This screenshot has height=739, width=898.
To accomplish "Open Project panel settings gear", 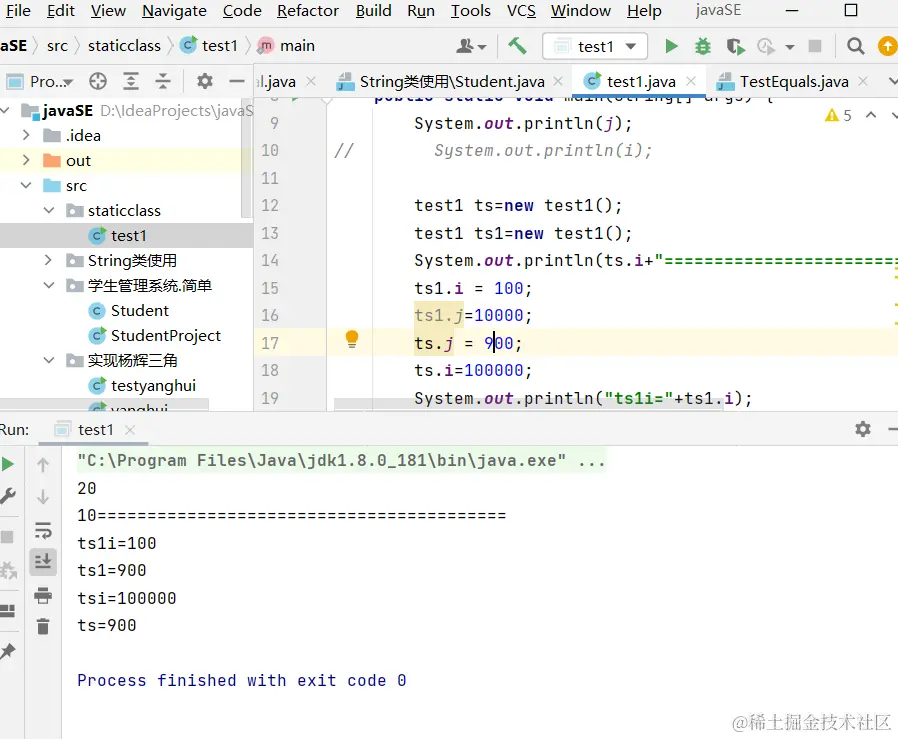I will pos(204,81).
